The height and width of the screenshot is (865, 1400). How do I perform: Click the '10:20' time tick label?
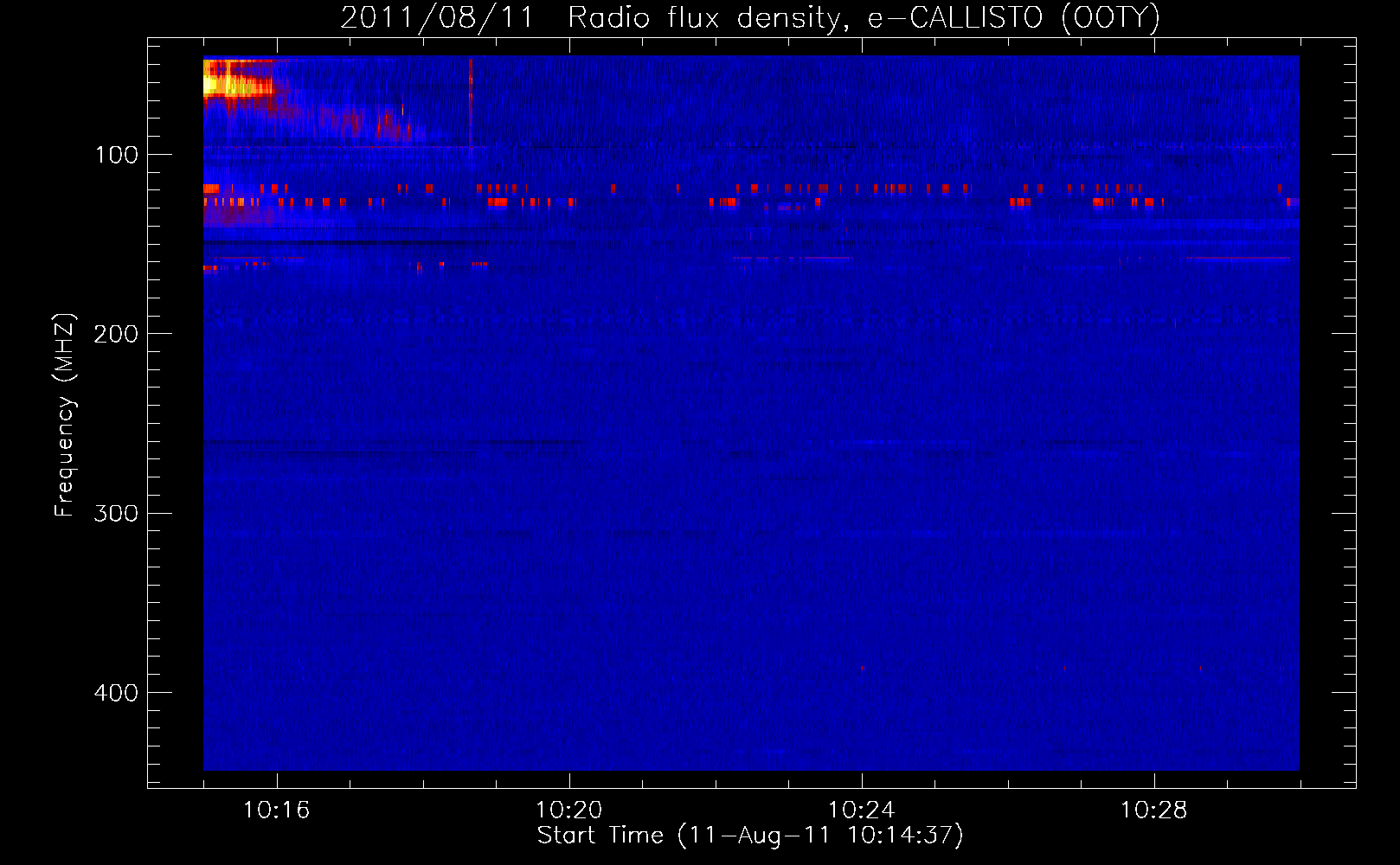coord(568,811)
